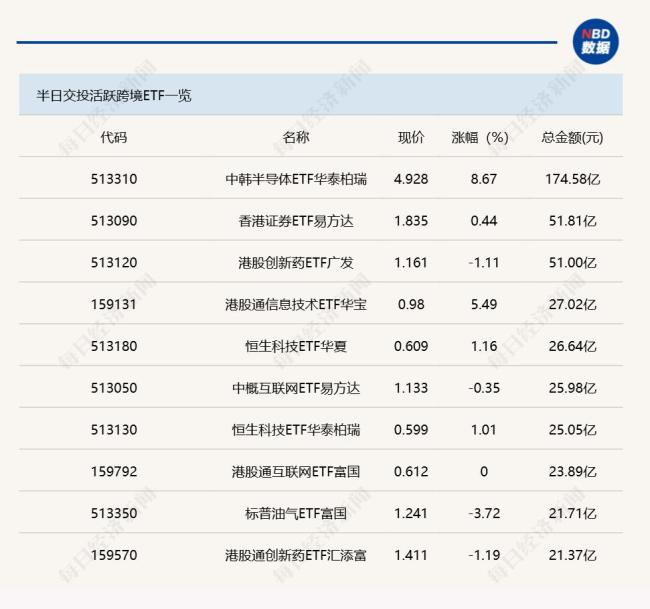Select 港股通创新药ETF汇添富 name cell
The width and height of the screenshot is (650, 609).
(296, 555)
